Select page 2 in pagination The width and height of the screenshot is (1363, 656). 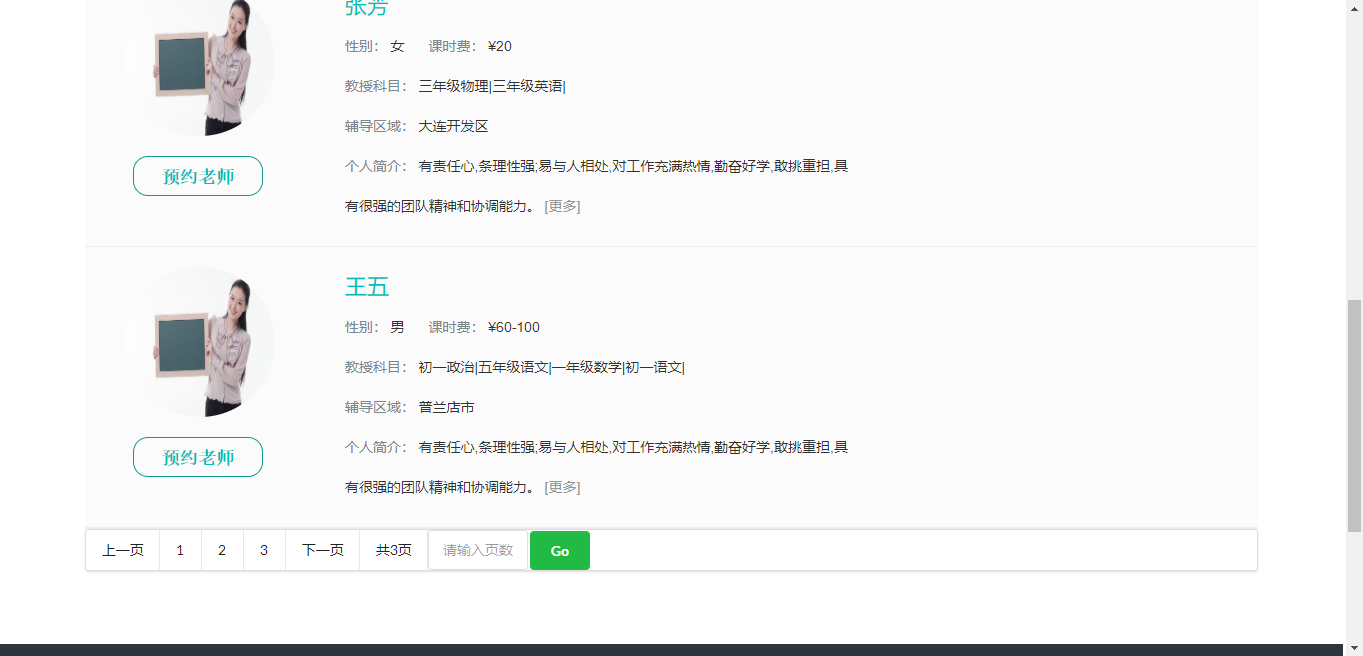(222, 550)
